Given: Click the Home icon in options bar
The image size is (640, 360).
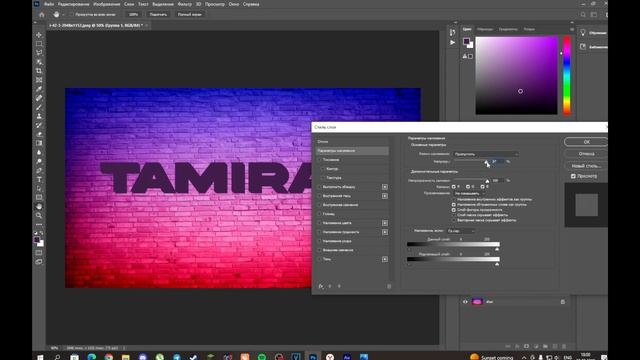Looking at the screenshot, I should pyautogui.click(x=42, y=15).
